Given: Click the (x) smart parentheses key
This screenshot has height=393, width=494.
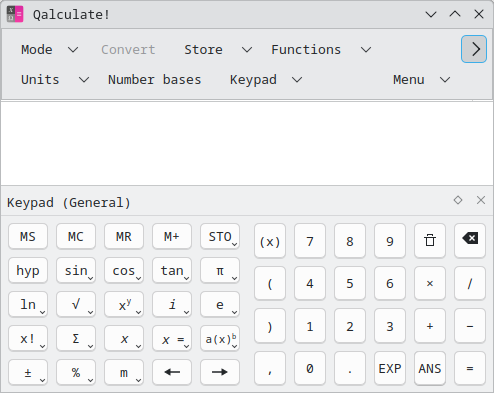Looking at the screenshot, I should [270, 241].
